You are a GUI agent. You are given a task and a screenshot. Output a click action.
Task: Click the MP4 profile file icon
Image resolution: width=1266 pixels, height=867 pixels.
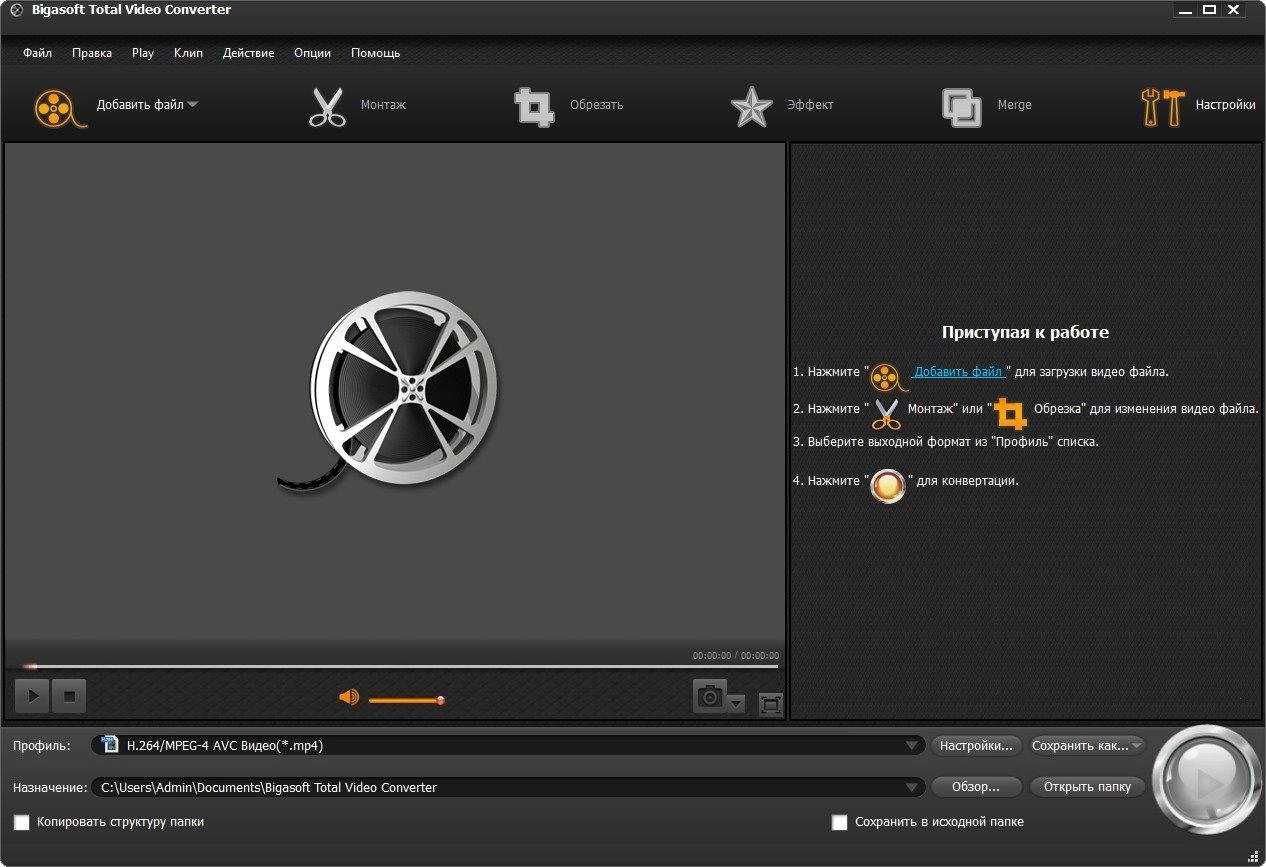109,744
